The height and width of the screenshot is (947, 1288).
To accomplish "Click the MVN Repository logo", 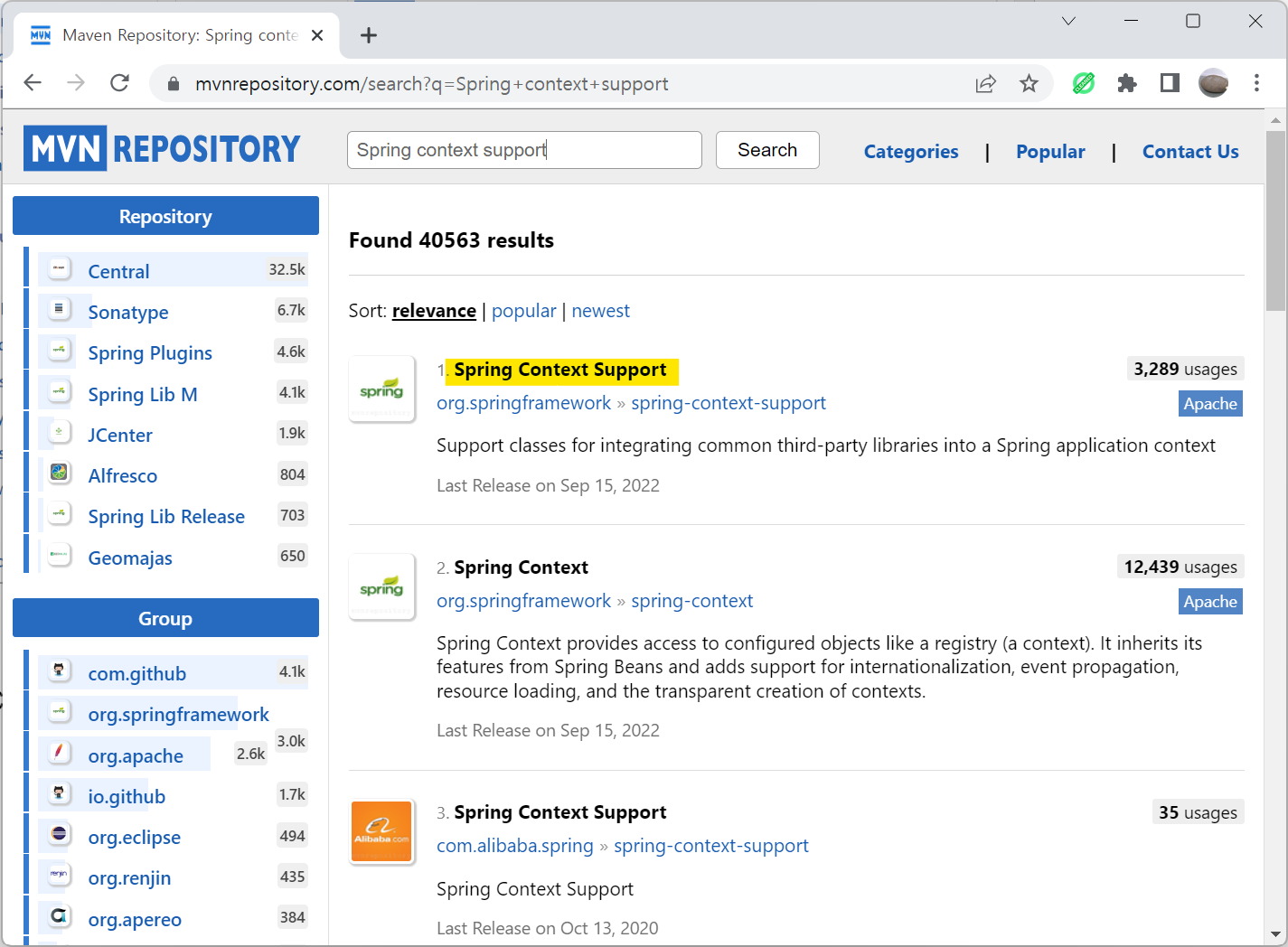I will (162, 149).
